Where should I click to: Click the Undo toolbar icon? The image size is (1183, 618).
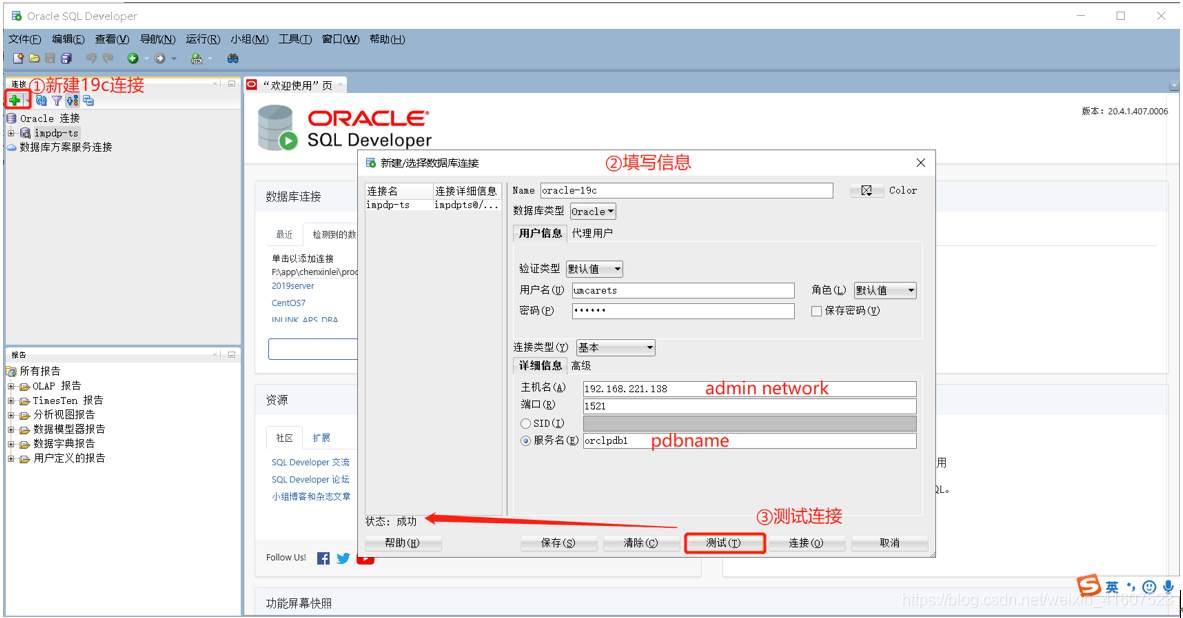click(x=91, y=58)
